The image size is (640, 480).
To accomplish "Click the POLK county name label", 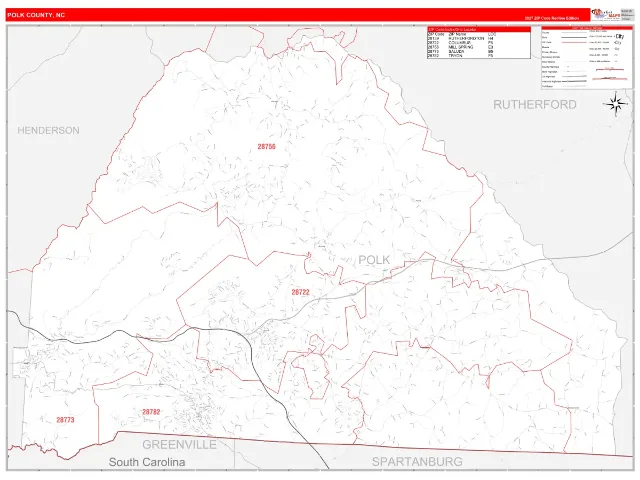I will tap(374, 260).
